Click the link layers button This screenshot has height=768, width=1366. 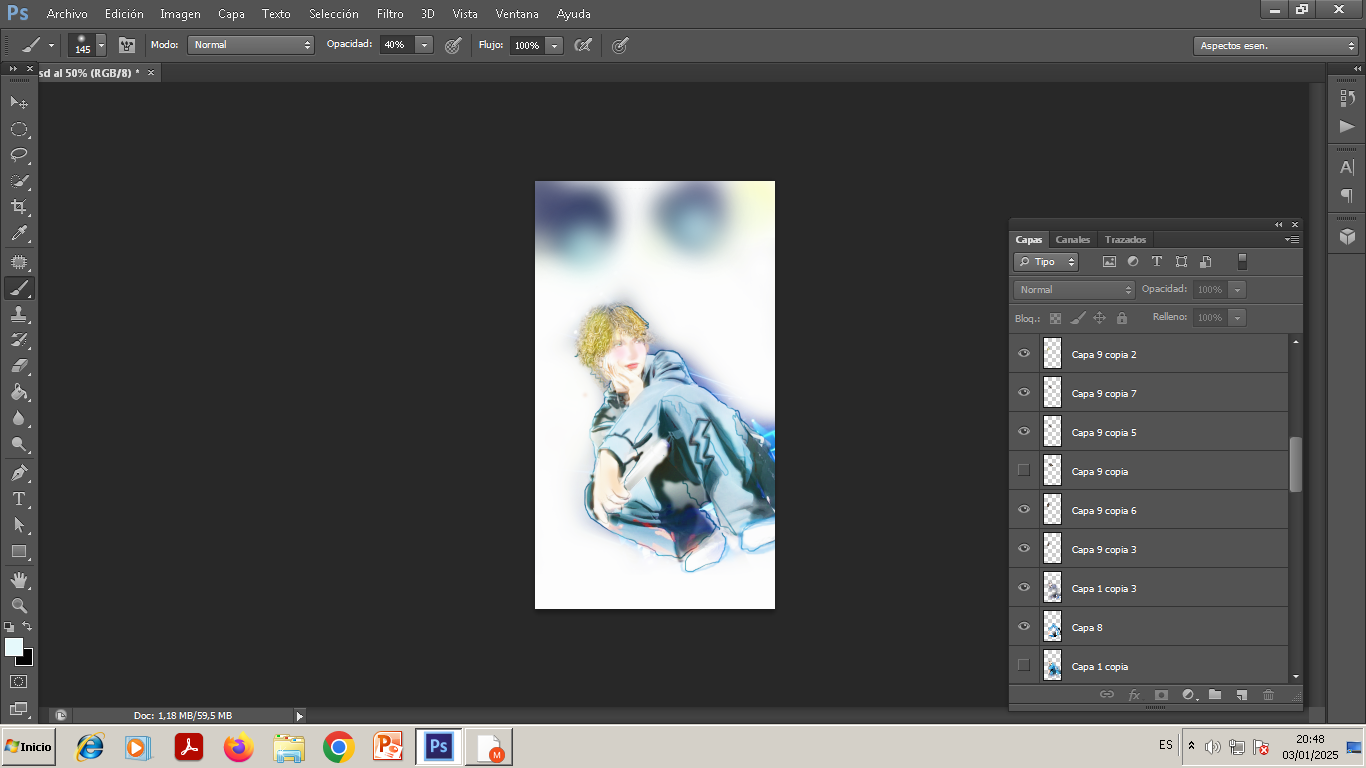1107,694
